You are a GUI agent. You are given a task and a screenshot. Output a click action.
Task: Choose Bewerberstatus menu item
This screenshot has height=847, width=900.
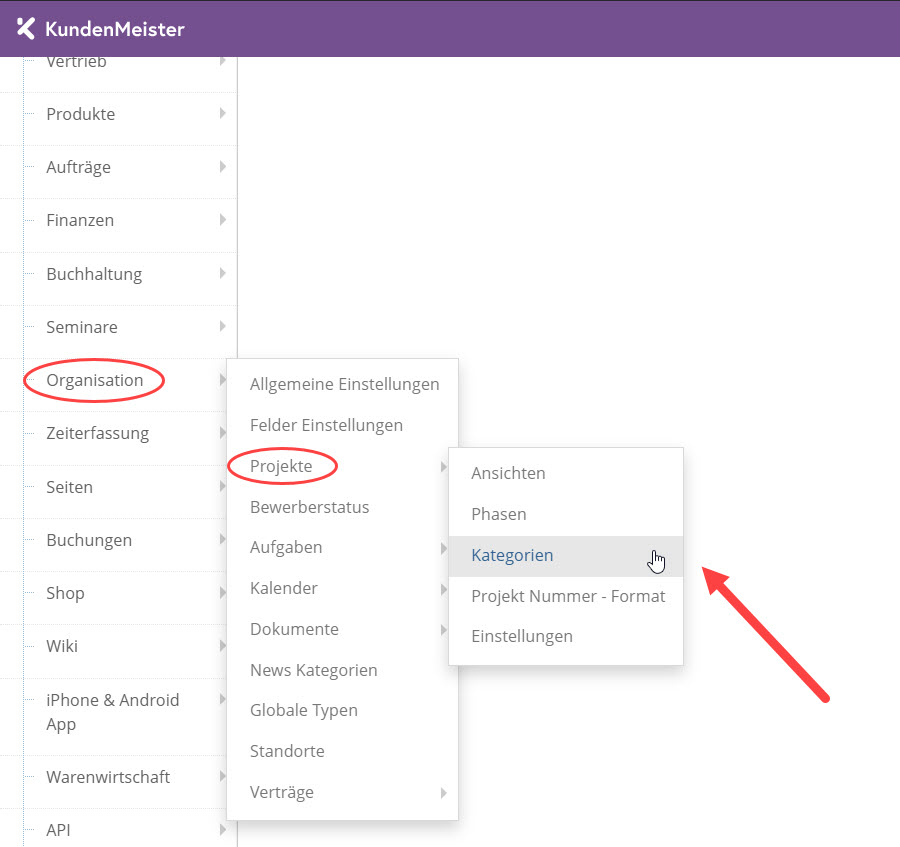tap(309, 507)
